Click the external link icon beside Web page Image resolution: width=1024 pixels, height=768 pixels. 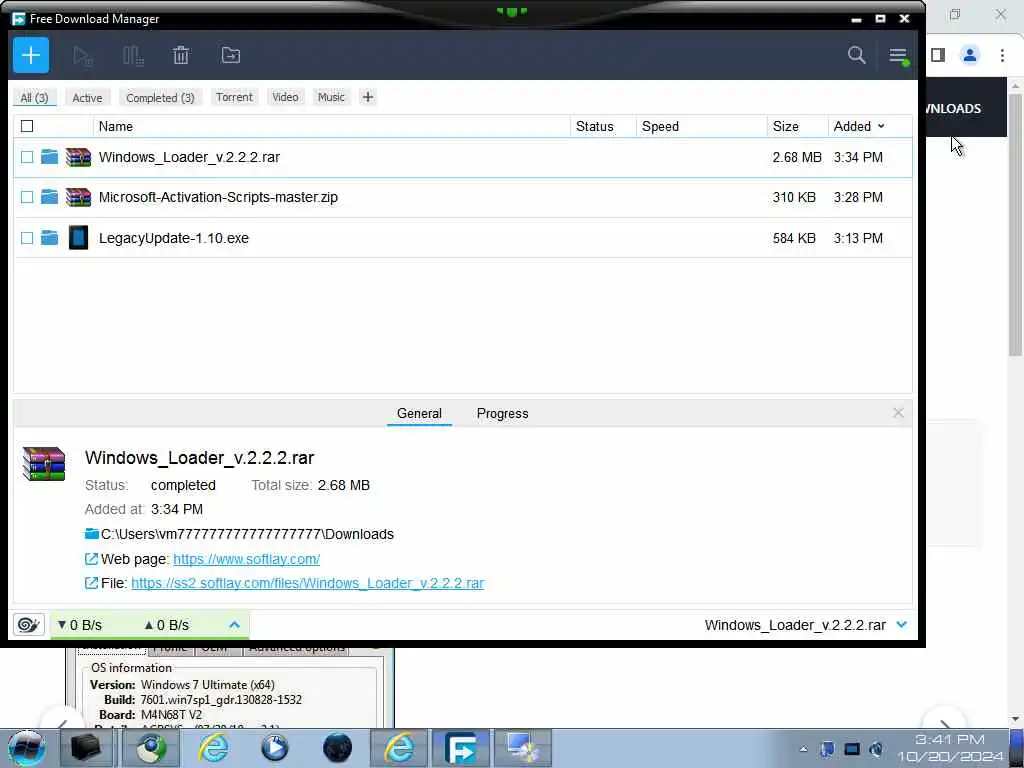(91, 559)
